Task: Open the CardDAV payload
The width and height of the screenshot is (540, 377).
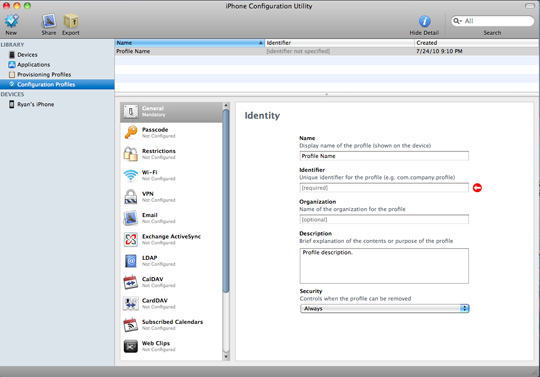Action: [x=171, y=303]
